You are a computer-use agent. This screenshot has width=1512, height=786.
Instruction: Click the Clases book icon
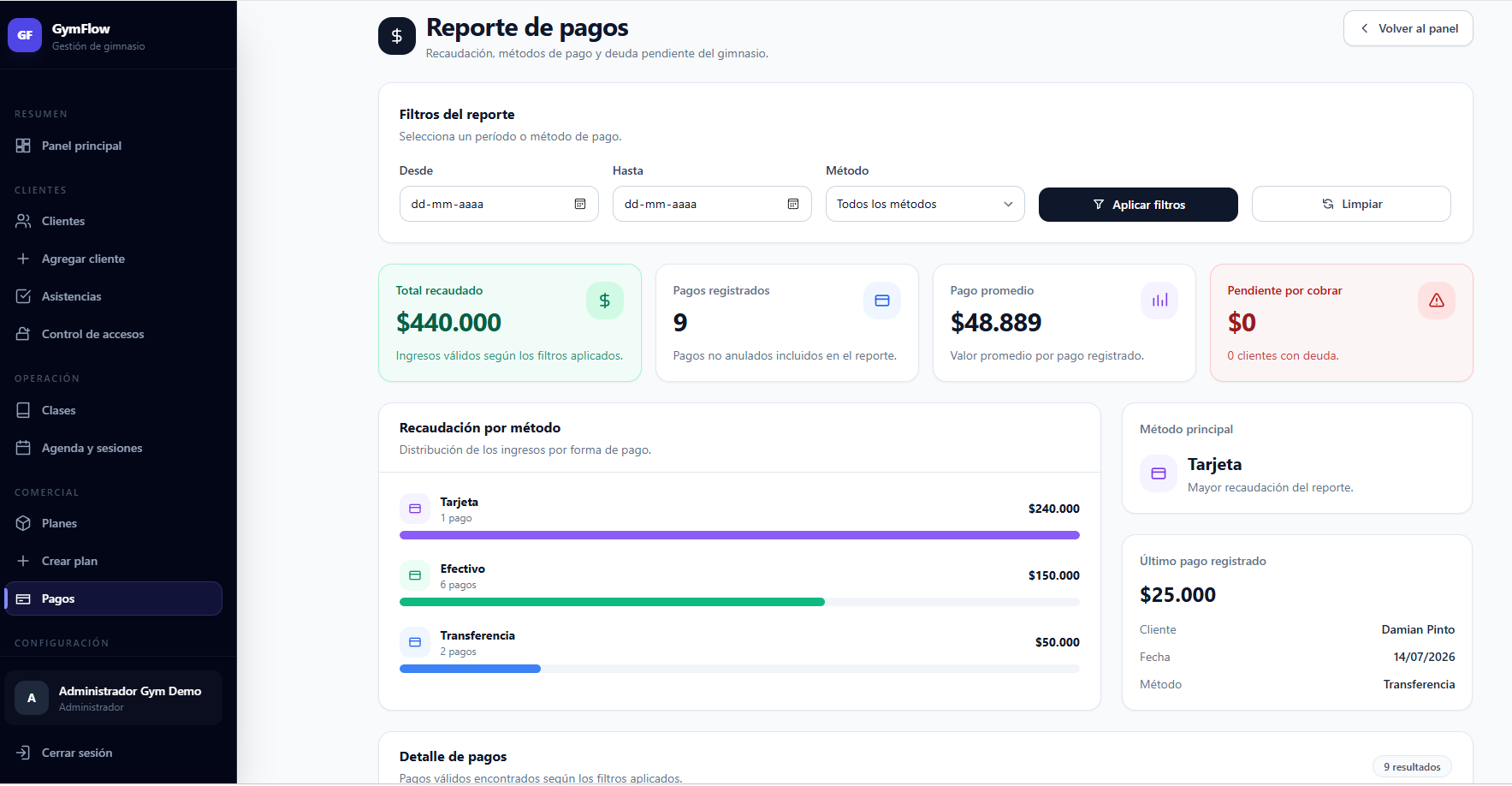23,410
